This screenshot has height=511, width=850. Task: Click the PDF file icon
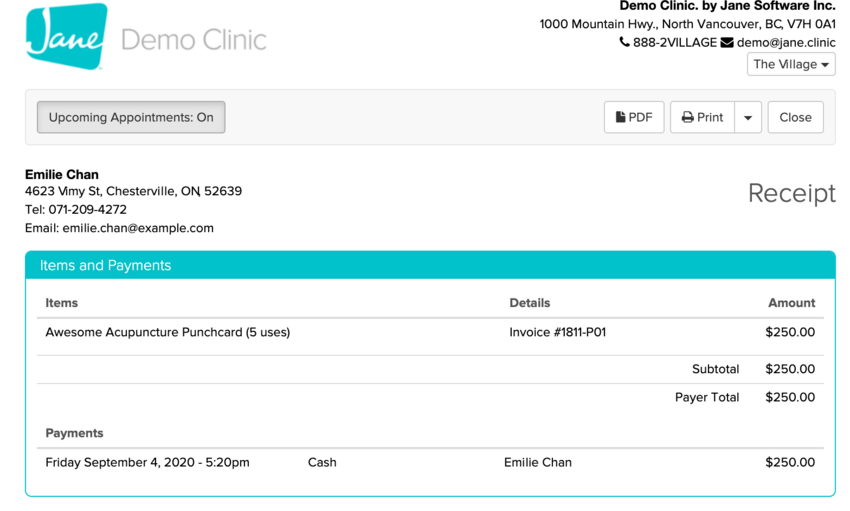(621, 117)
